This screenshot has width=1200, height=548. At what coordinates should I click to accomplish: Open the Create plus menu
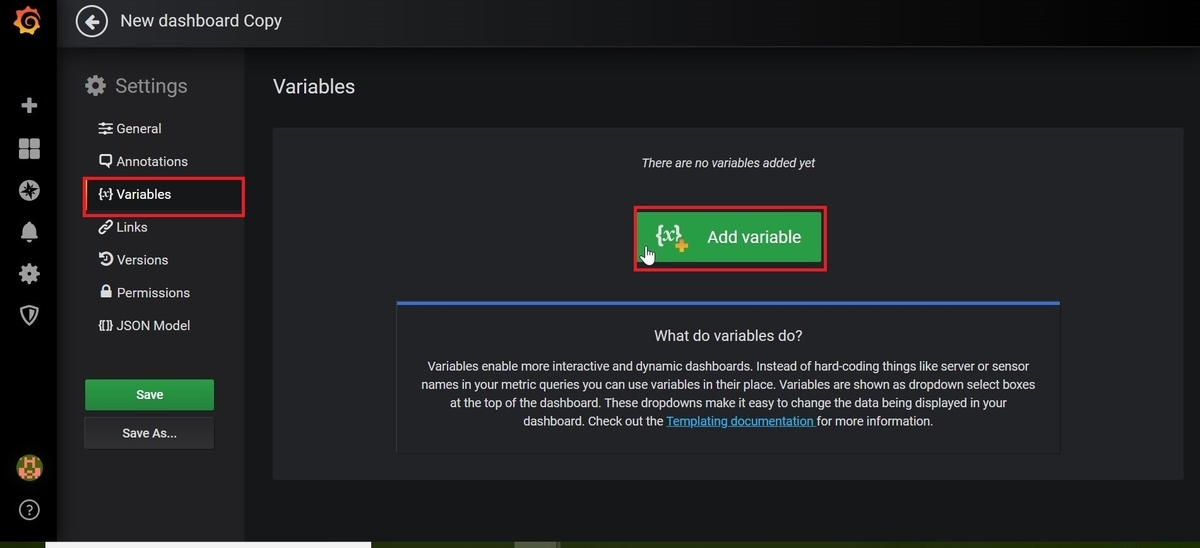click(x=29, y=105)
